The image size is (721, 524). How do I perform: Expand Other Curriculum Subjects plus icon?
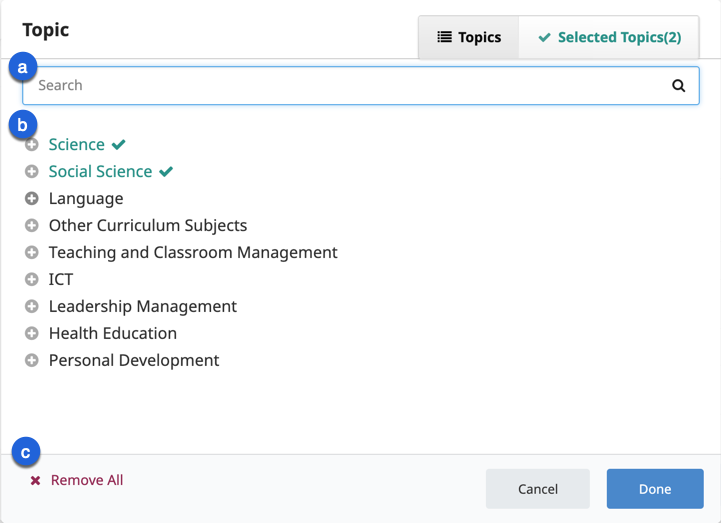[32, 226]
